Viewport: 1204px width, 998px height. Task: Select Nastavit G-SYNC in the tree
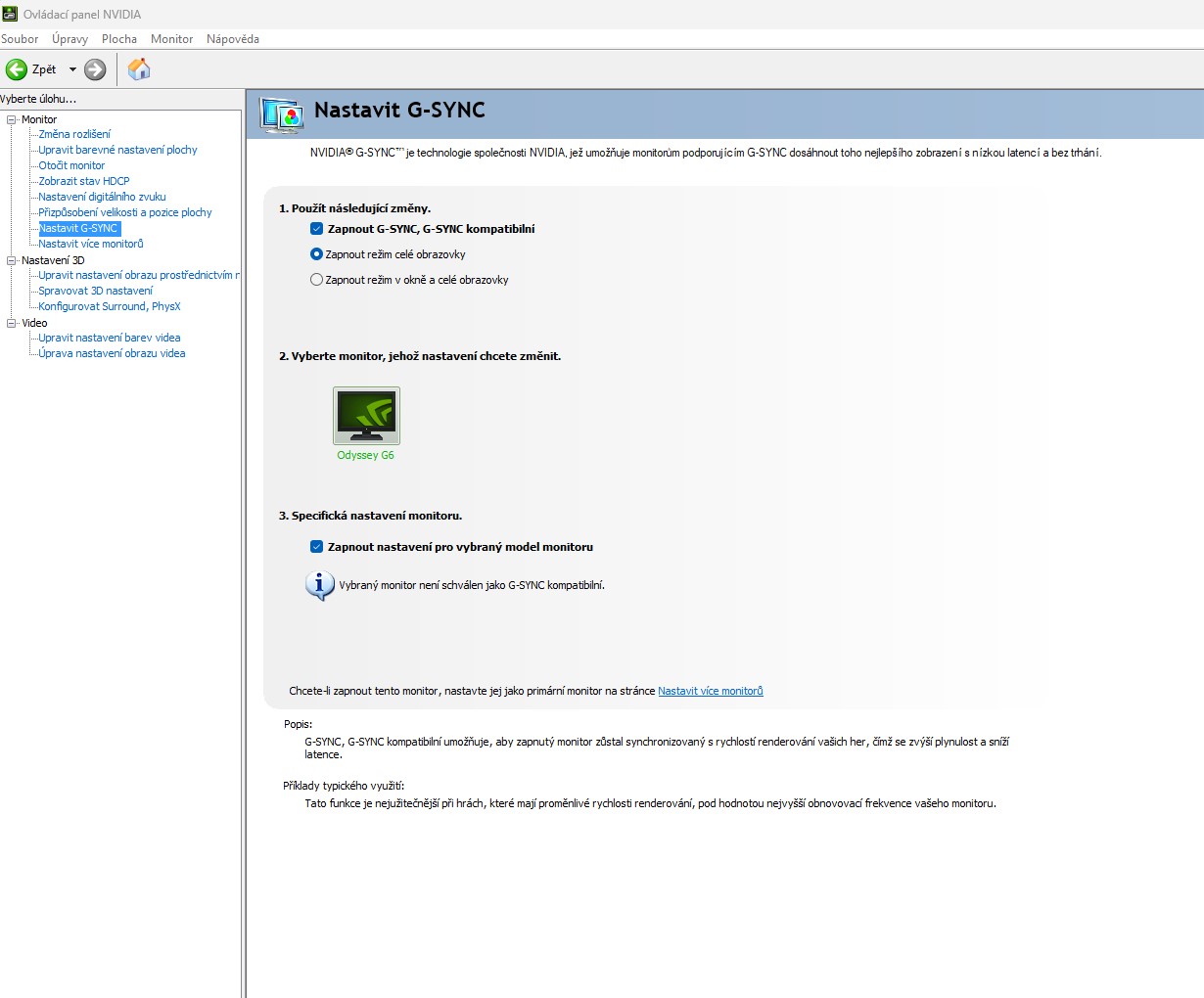78,228
